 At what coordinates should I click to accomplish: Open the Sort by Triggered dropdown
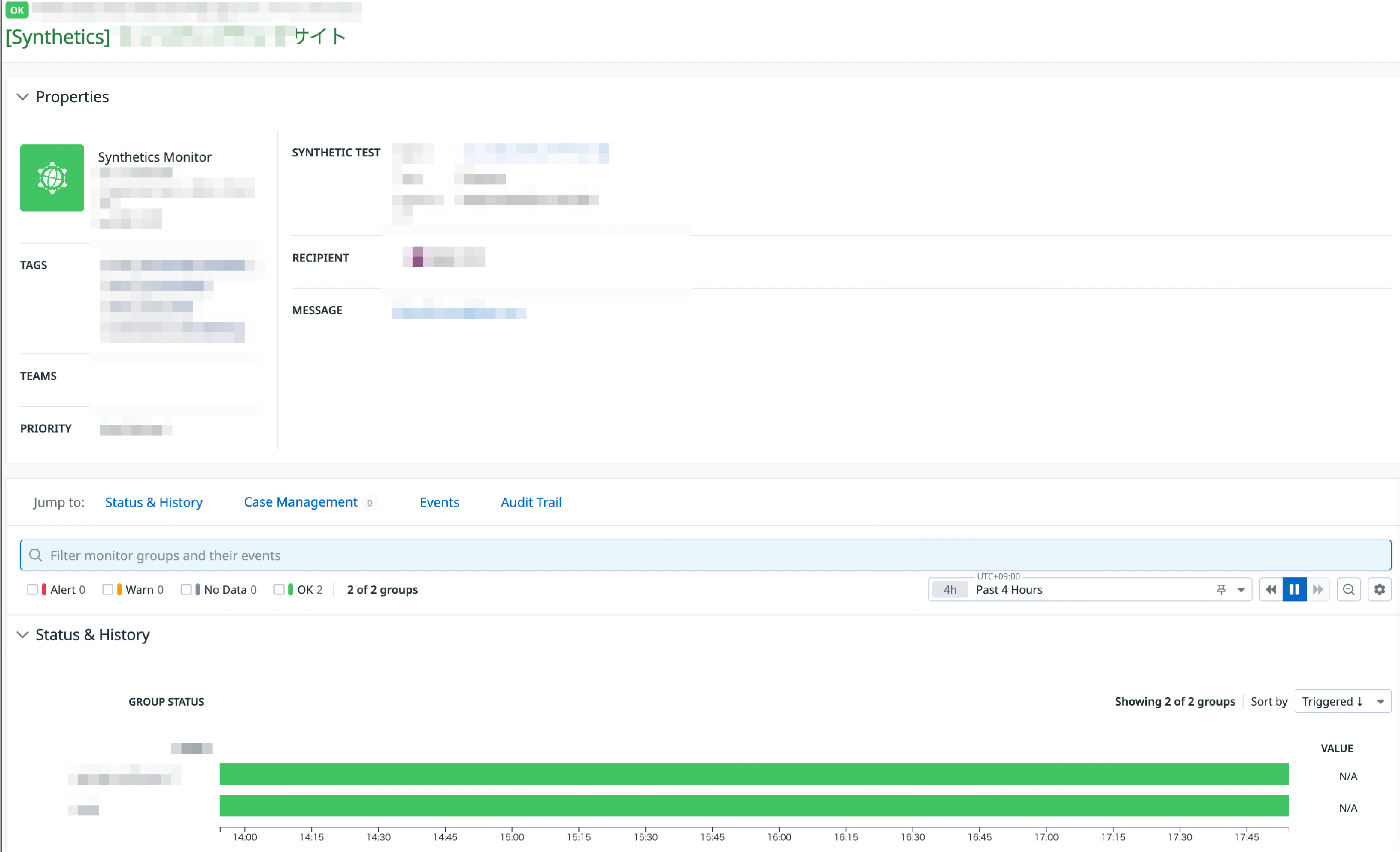[1343, 701]
